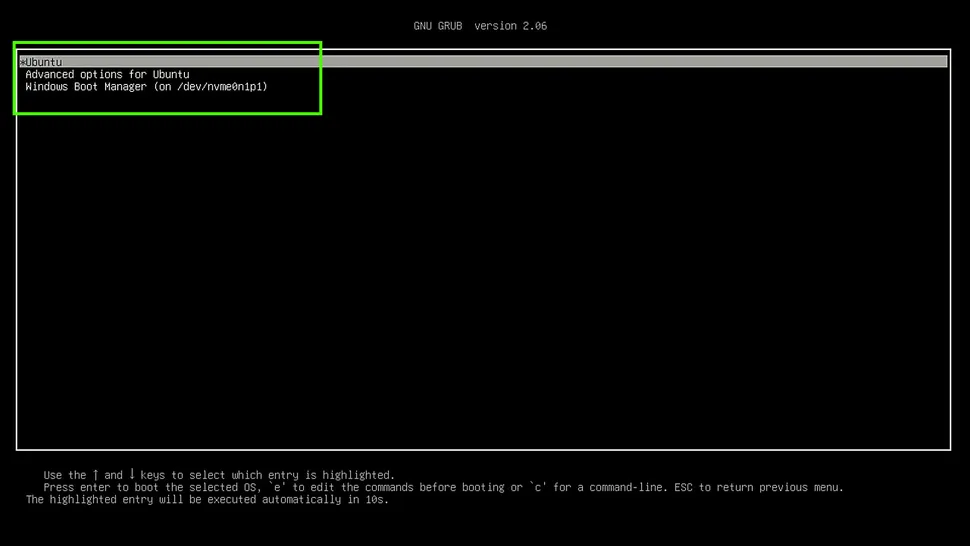Click the ESC key hint text
Screen dimensions: 970x546
682,488
